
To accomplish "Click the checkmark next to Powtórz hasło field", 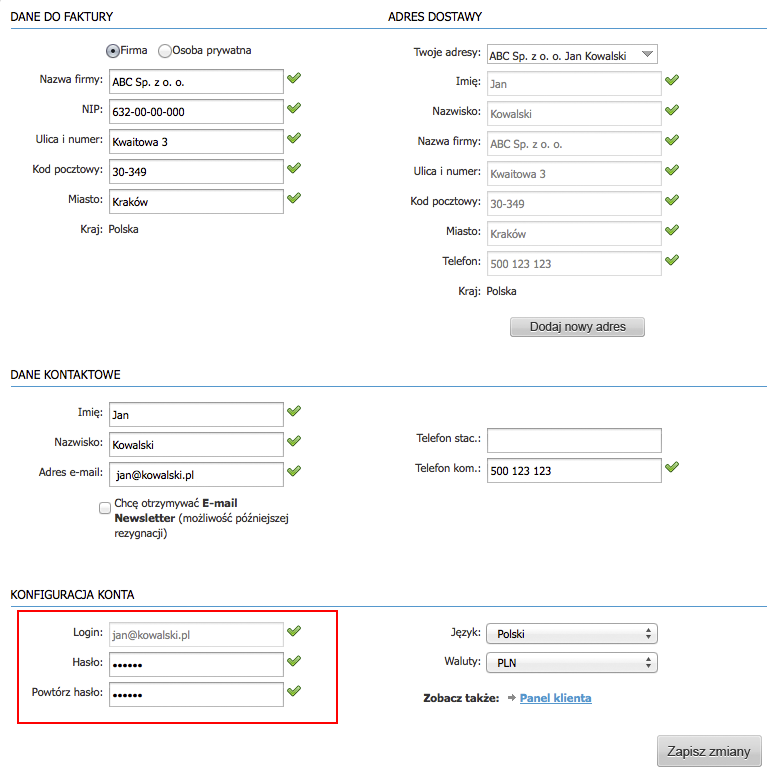I will click(293, 692).
